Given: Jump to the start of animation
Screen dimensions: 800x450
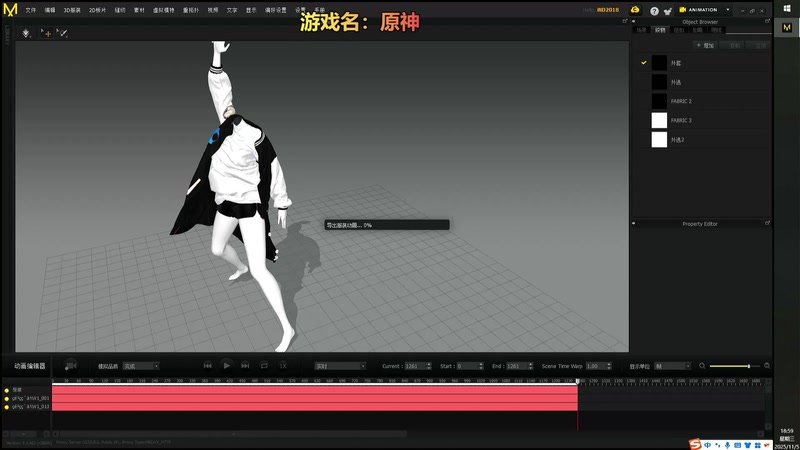Looking at the screenshot, I should click(208, 365).
